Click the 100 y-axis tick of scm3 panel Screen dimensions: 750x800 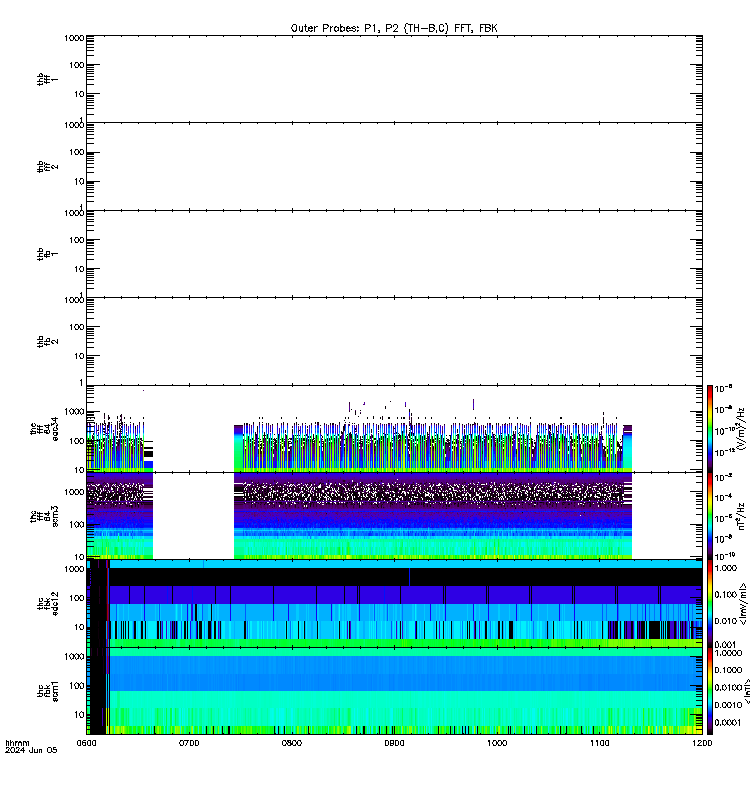pos(77,524)
